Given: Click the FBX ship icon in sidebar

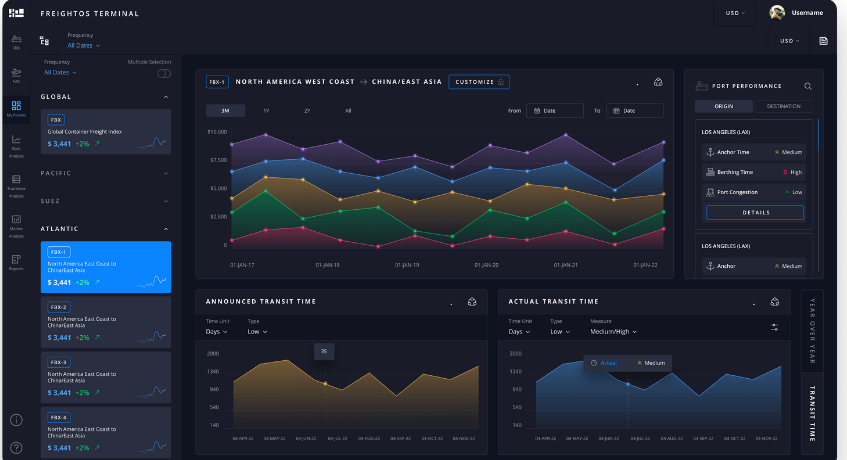Looking at the screenshot, I should click(16, 41).
